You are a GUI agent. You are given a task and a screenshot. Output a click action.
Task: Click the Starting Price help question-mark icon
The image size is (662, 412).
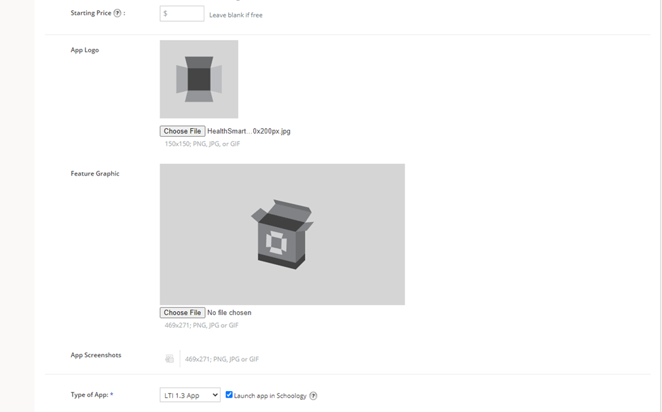click(117, 13)
